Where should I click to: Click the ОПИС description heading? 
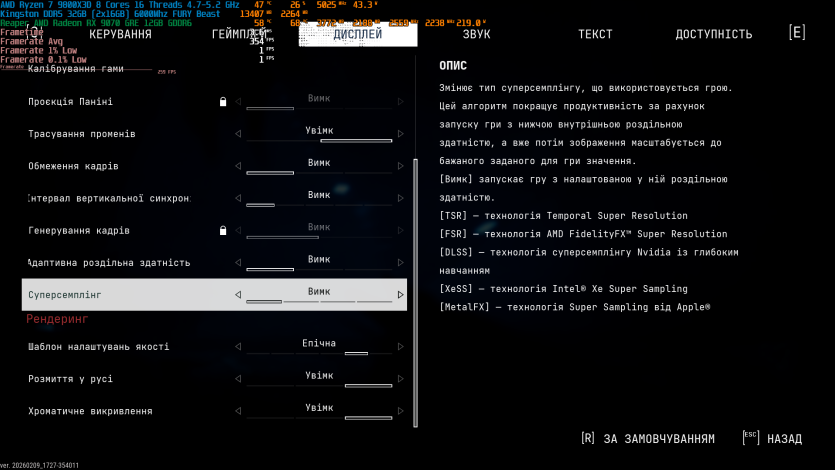coord(453,65)
